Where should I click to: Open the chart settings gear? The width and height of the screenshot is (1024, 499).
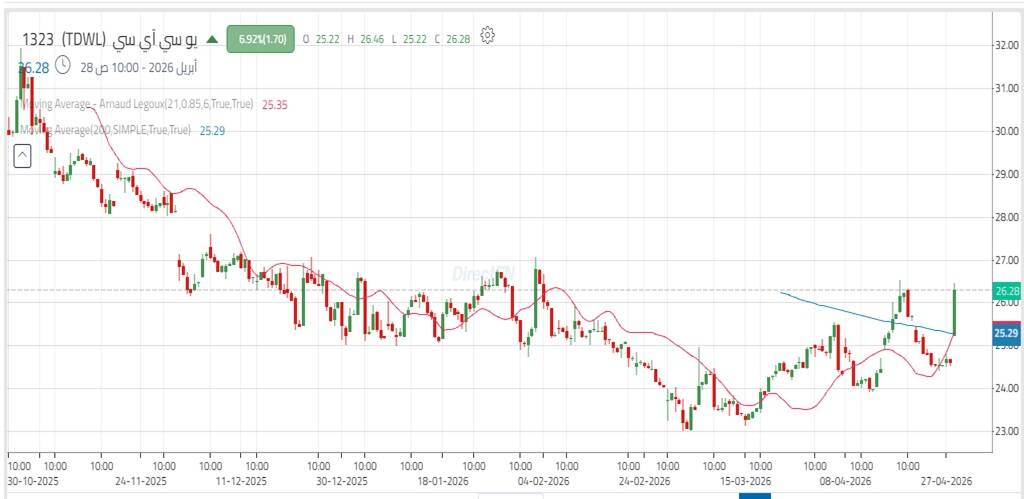[488, 36]
